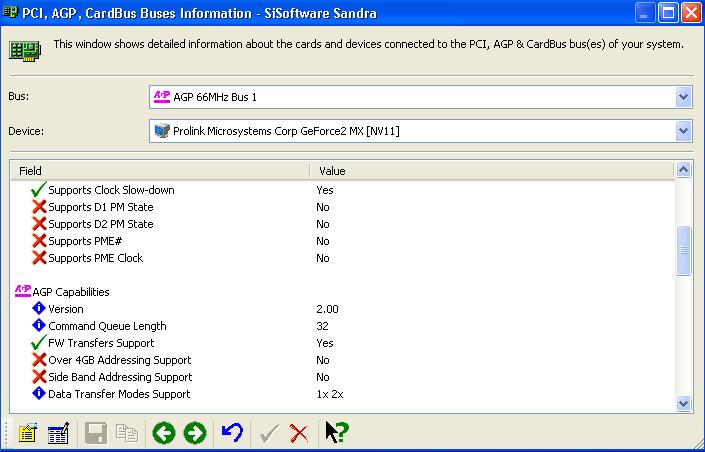Select the Supports PME Clock row
Screen dimensions: 705x452
(x=342, y=258)
